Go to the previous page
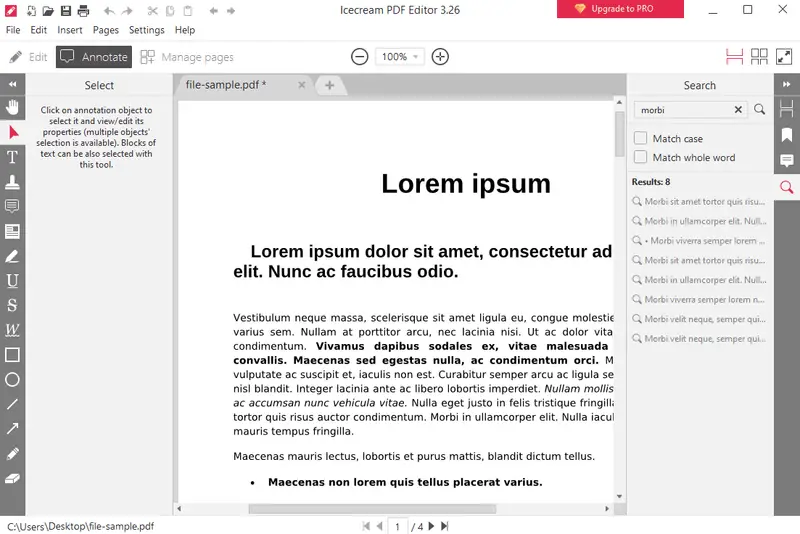 pos(379,526)
